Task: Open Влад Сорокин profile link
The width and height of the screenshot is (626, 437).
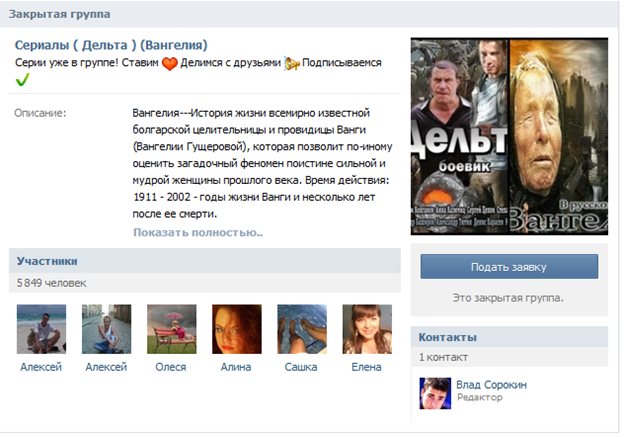Action: click(x=491, y=385)
